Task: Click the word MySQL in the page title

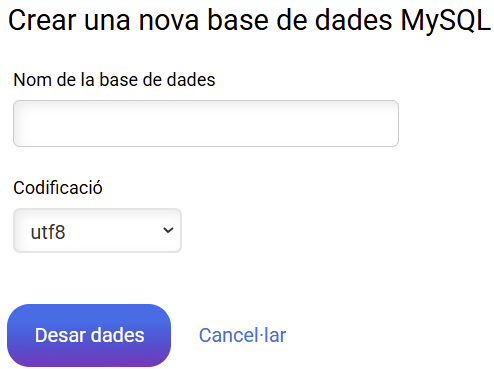Action: 445,21
